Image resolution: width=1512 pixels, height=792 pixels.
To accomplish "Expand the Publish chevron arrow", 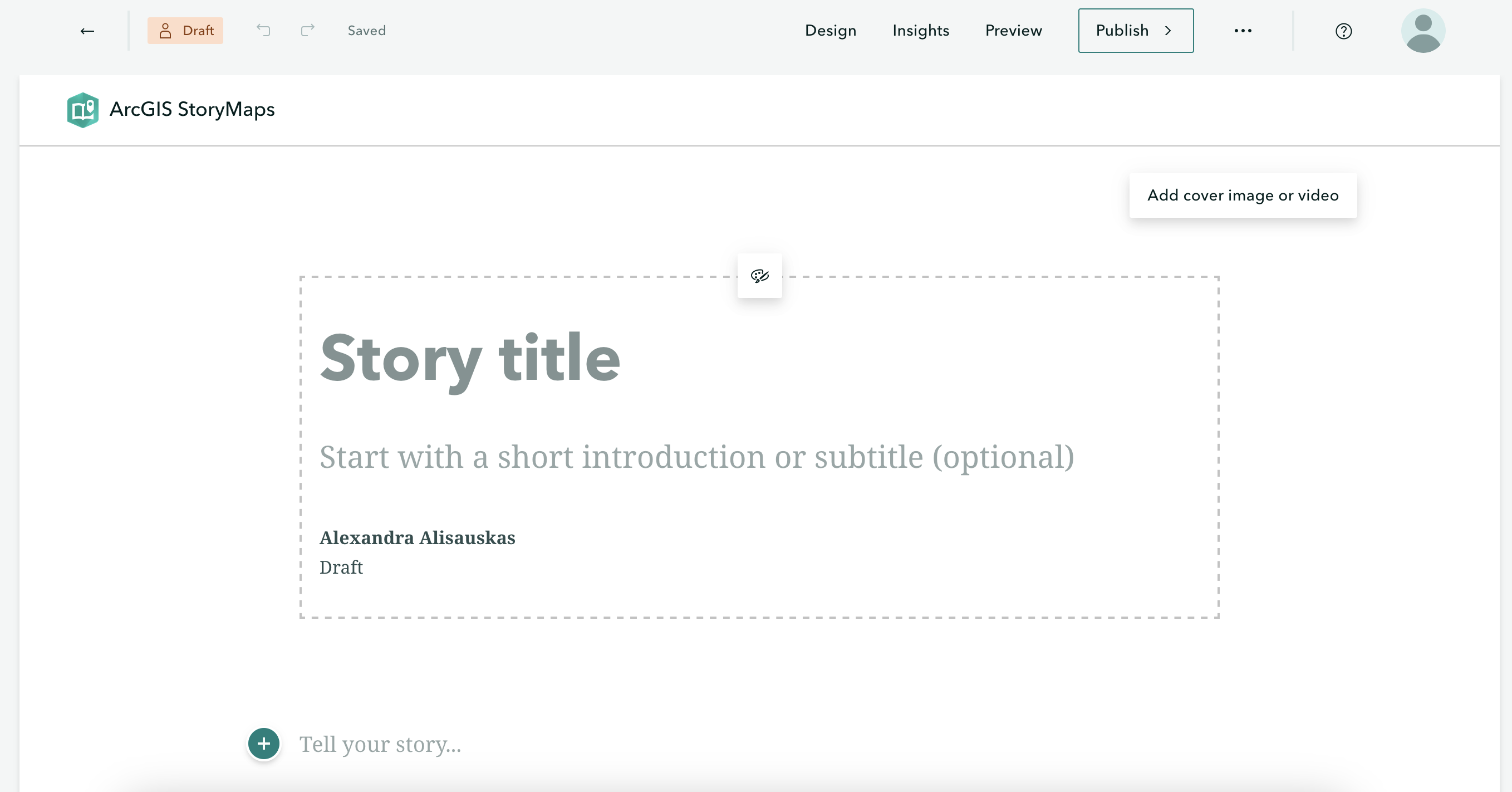I will click(x=1168, y=31).
